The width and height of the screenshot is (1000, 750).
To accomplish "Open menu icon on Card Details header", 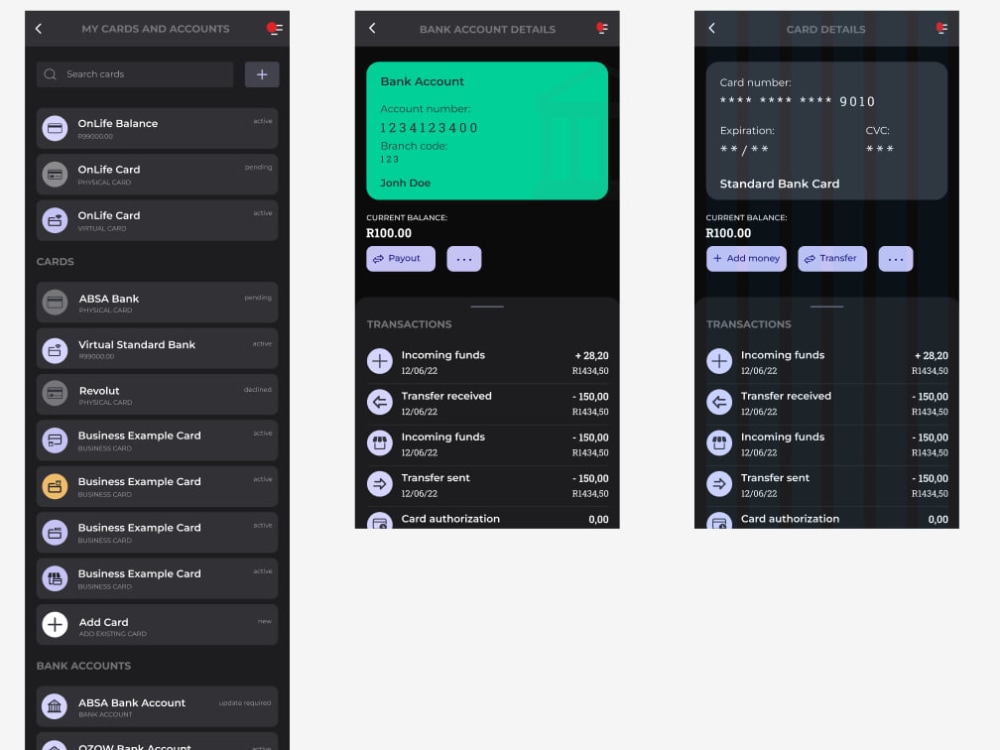I will [x=941, y=28].
